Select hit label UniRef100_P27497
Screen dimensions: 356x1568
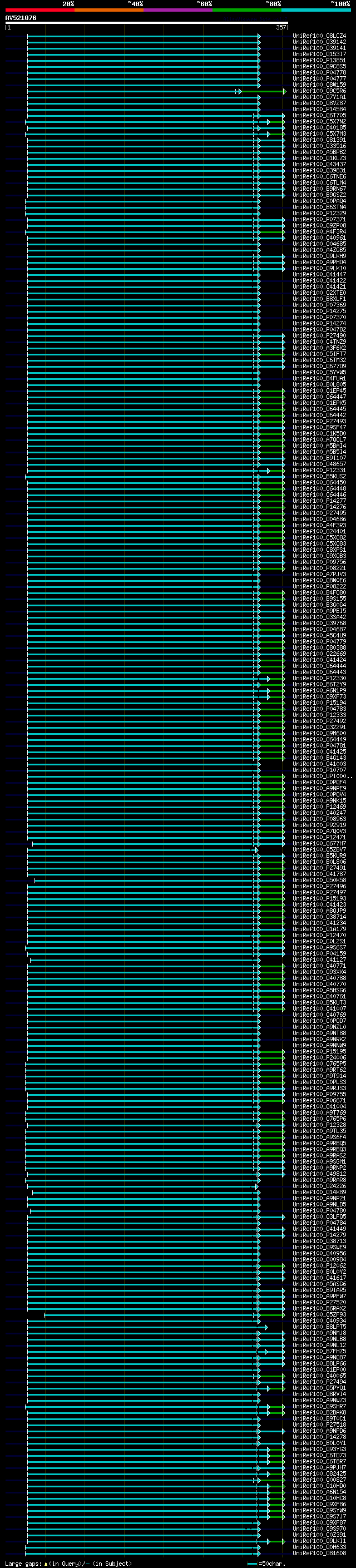tap(319, 893)
